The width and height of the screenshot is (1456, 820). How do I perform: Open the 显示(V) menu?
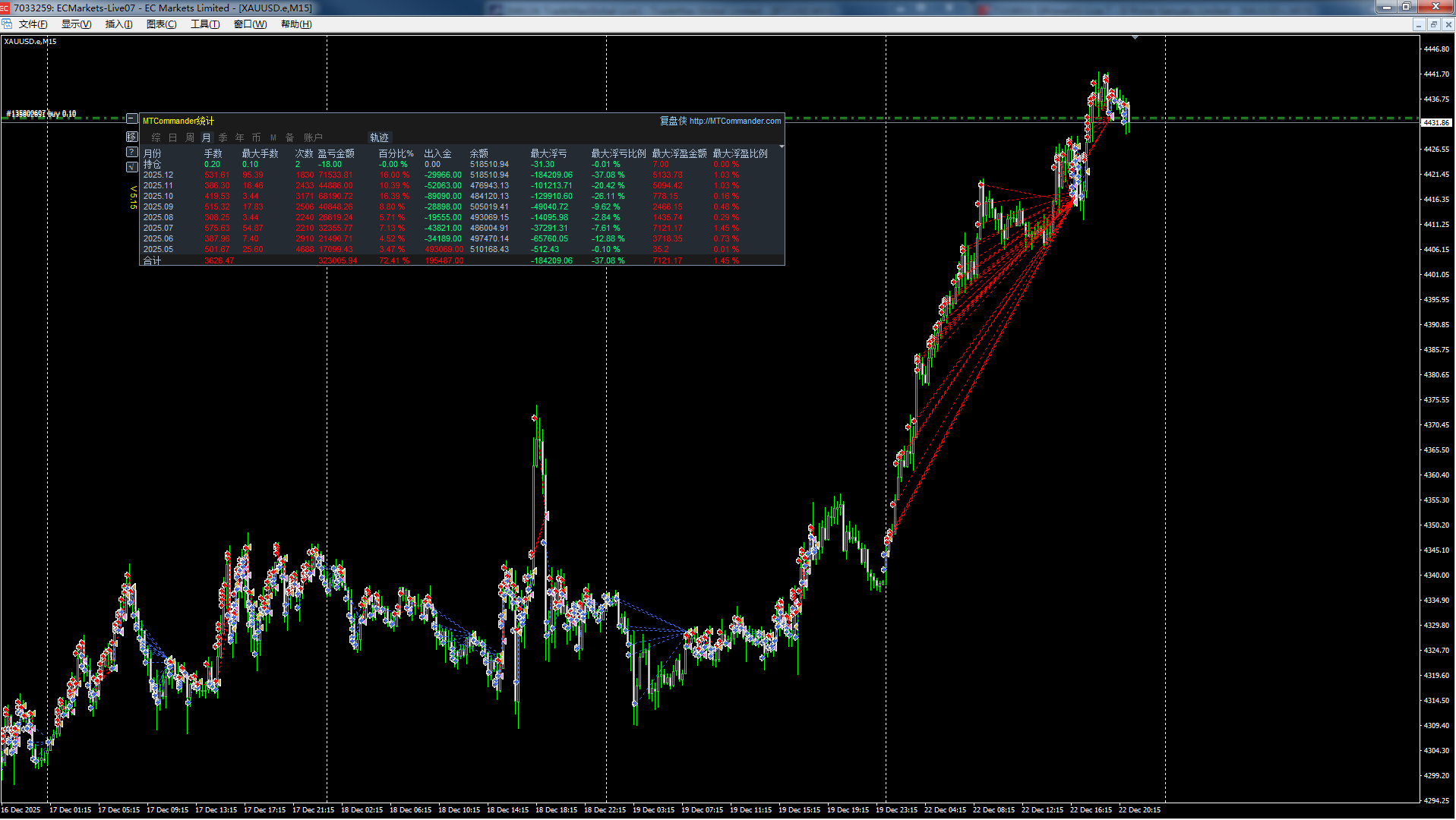pos(76,24)
